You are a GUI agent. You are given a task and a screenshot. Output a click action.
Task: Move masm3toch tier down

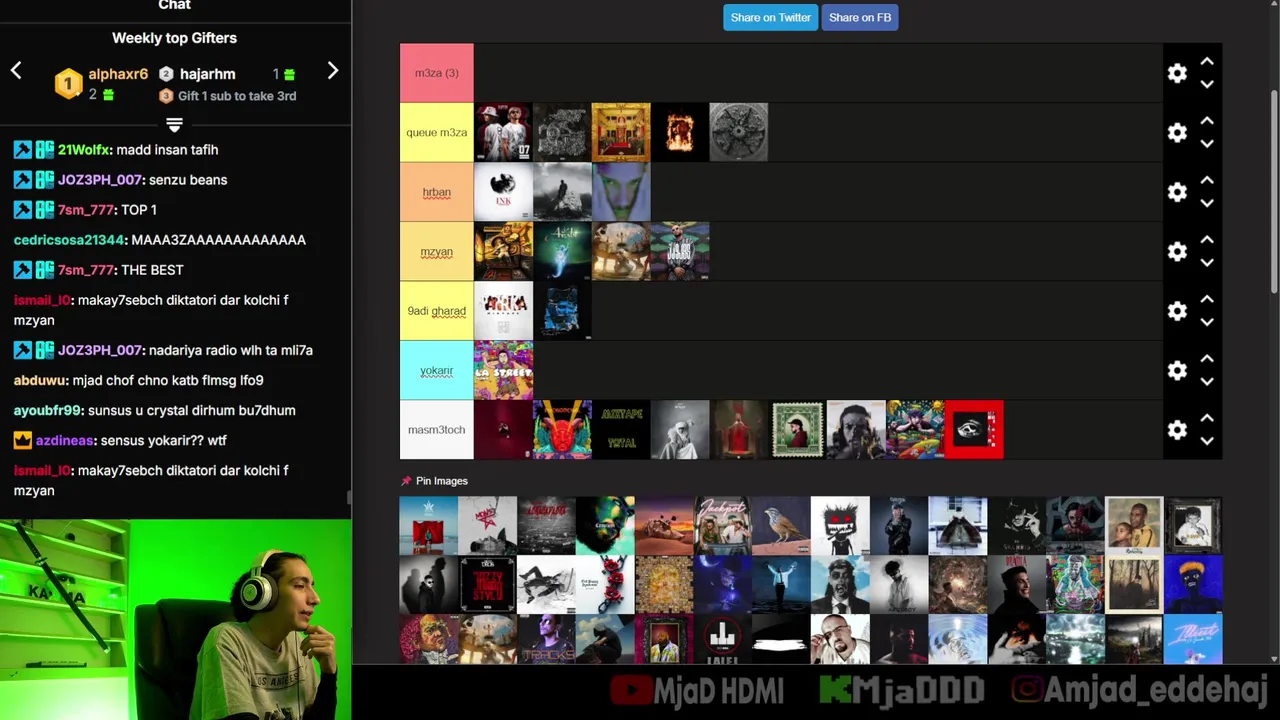point(1207,441)
